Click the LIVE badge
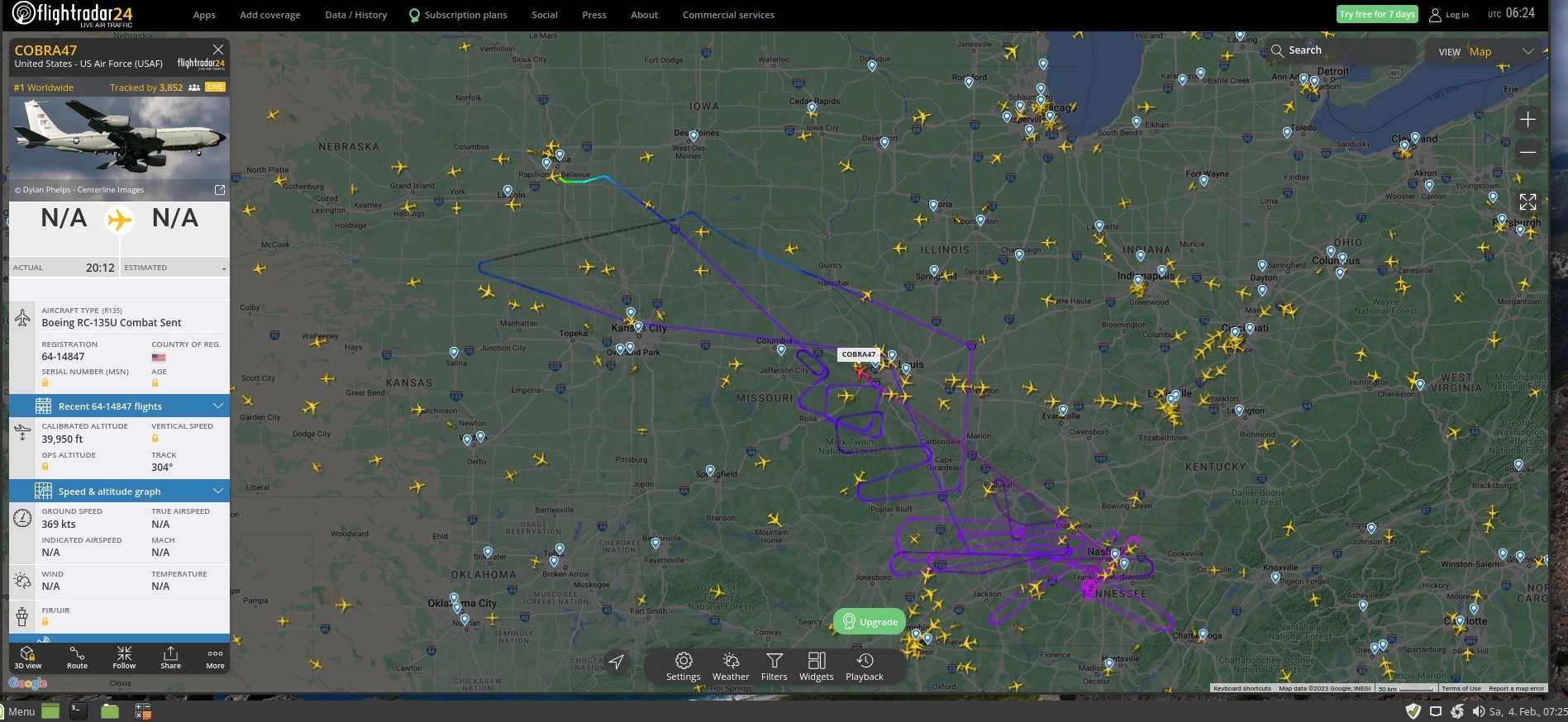 tap(215, 87)
